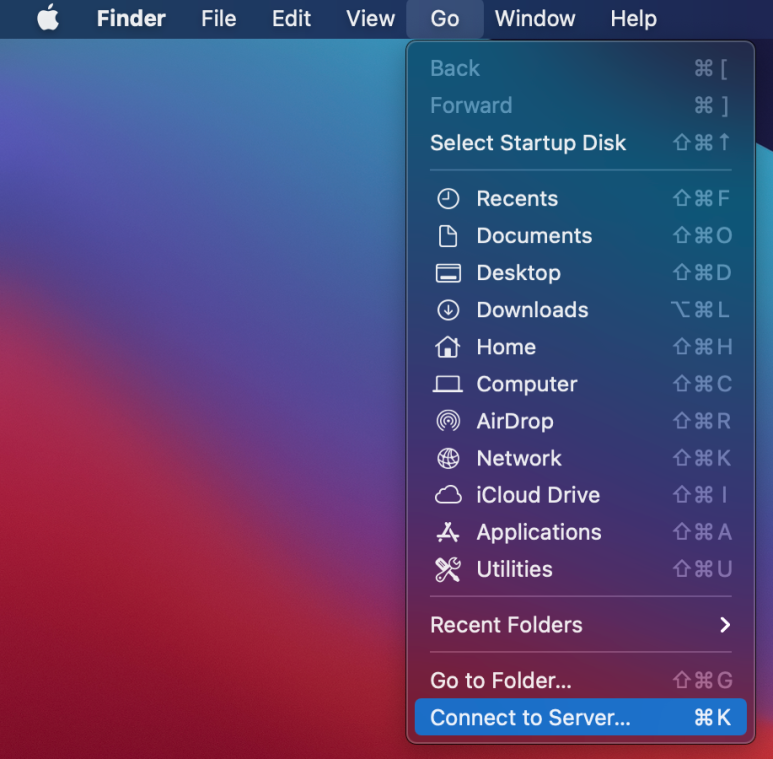Open the Window menu
The image size is (773, 759).
point(535,19)
